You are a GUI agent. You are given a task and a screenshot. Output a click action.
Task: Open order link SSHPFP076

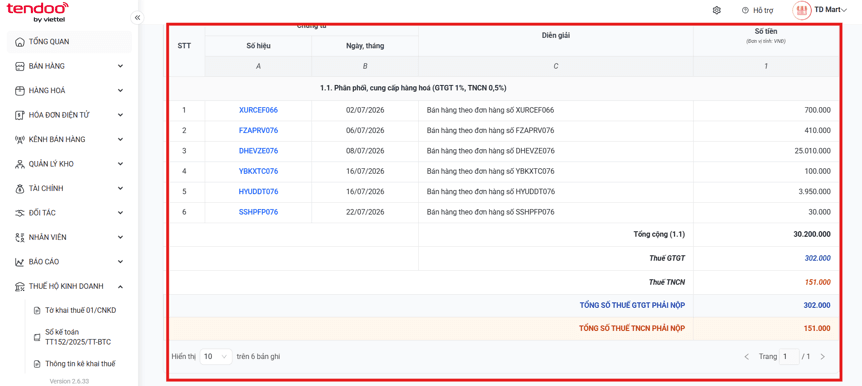point(258,212)
